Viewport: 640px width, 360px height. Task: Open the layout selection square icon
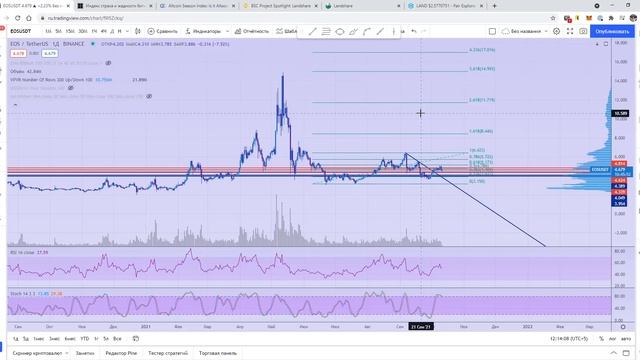(492, 31)
